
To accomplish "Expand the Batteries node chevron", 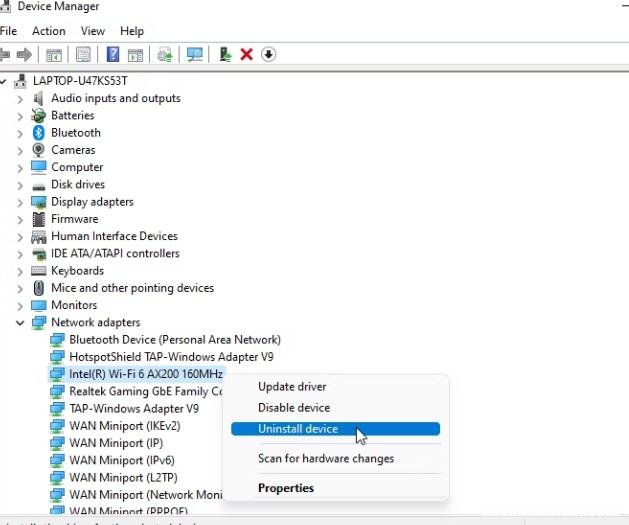I will pos(20,116).
